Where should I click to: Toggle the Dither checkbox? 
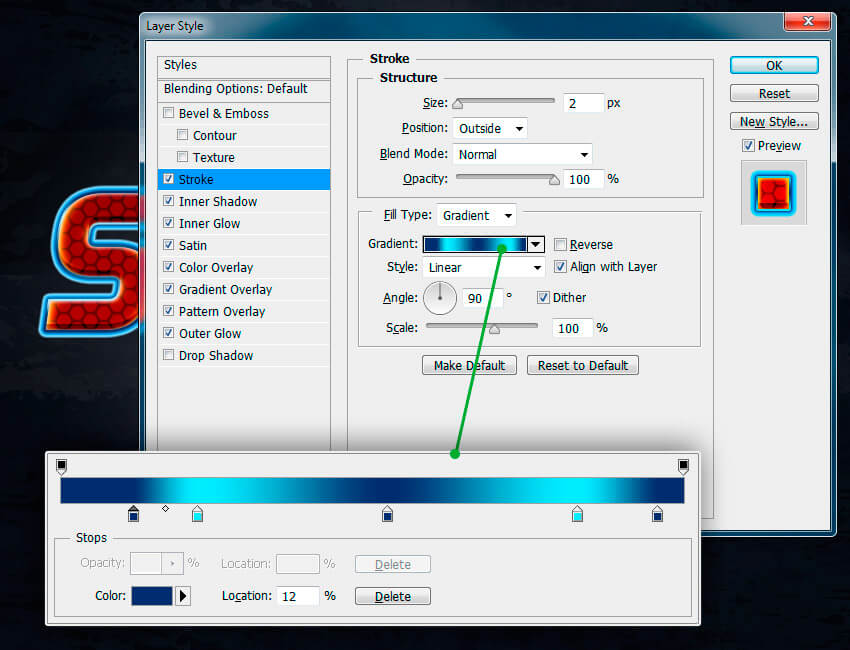point(543,297)
